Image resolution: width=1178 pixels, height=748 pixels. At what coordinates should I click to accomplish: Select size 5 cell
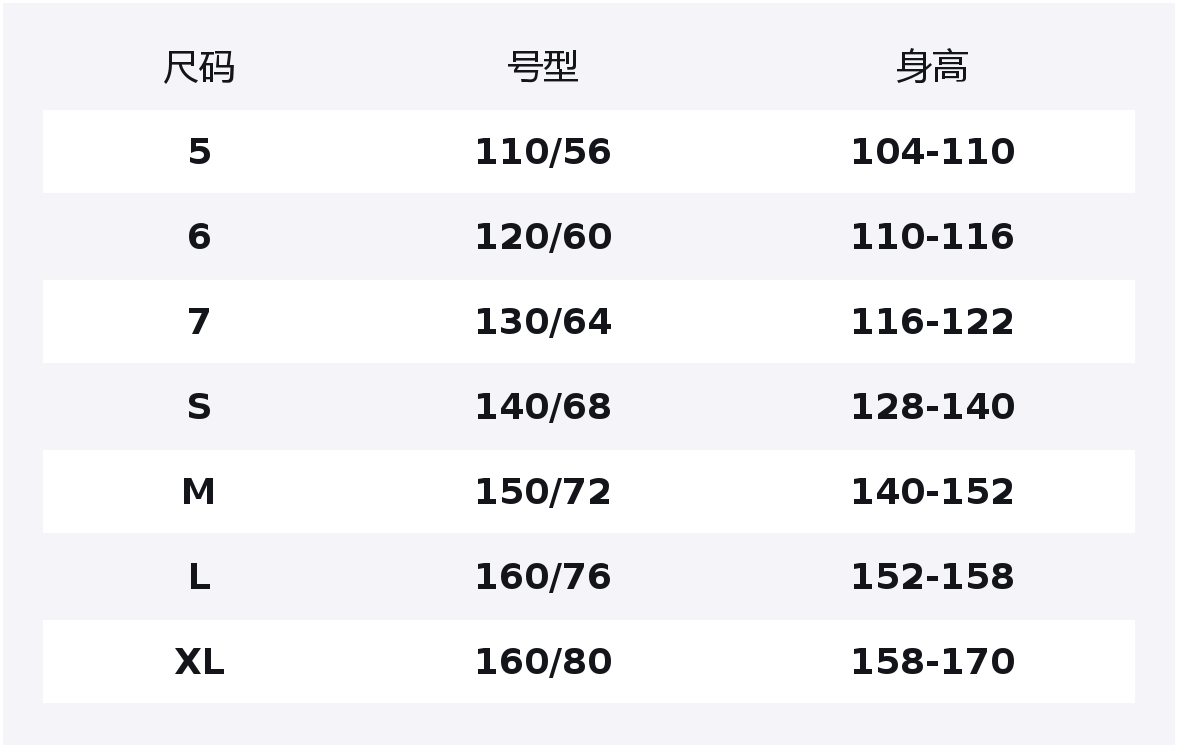click(199, 152)
